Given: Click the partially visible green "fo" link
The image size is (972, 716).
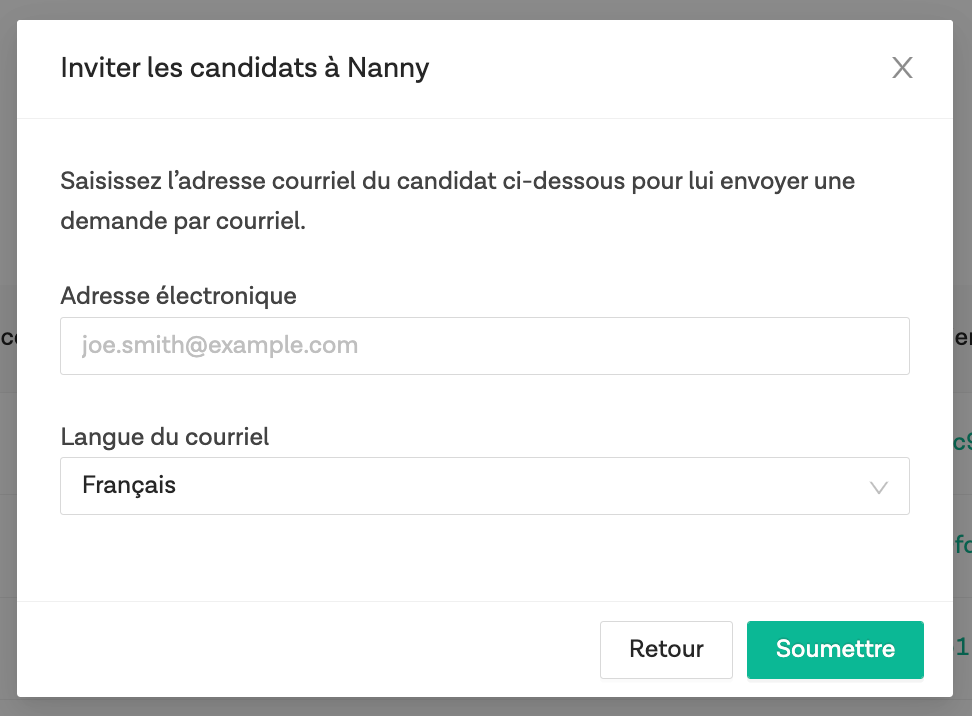Looking at the screenshot, I should (x=962, y=545).
